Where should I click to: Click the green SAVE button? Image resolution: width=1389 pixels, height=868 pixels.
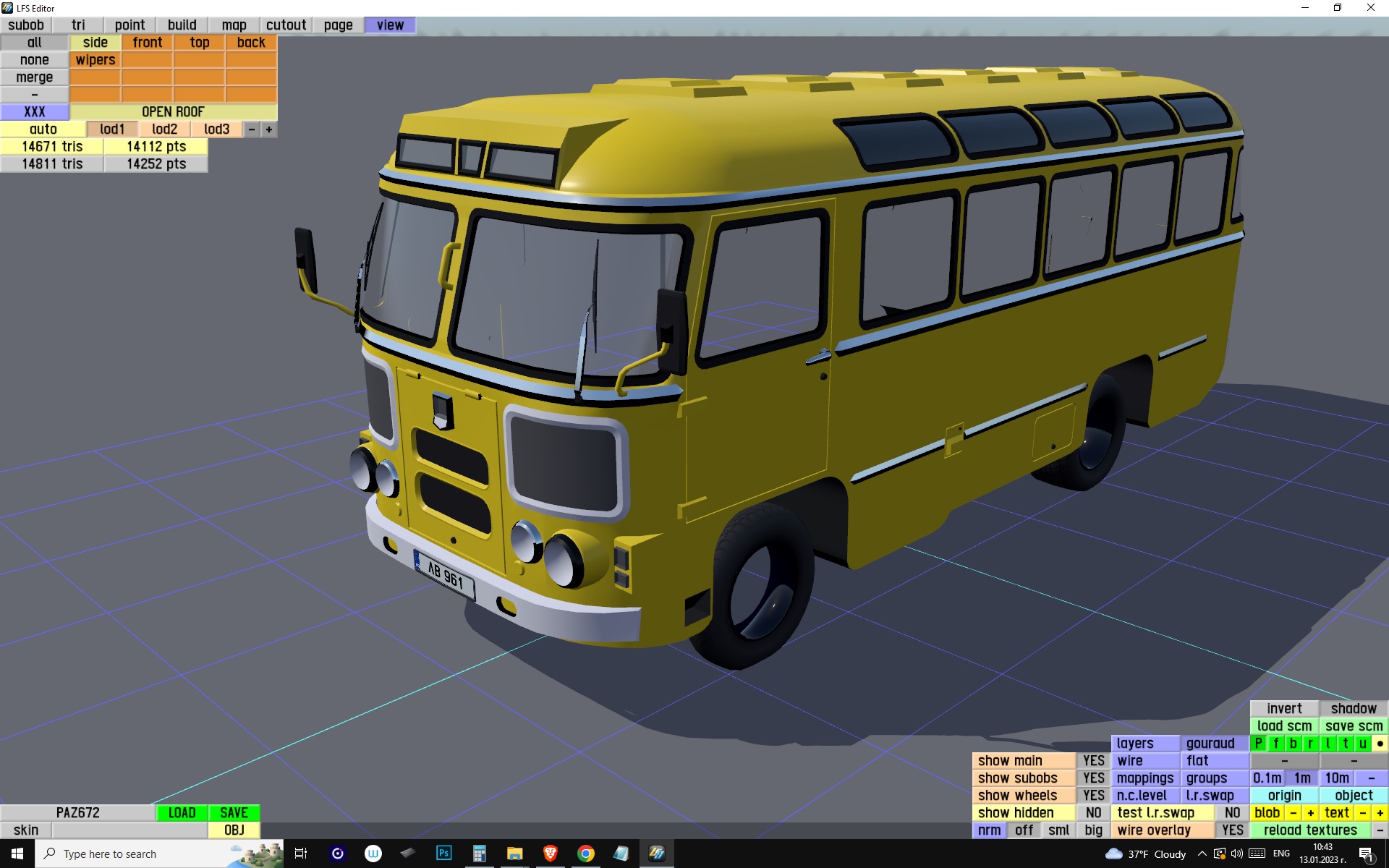pos(234,813)
